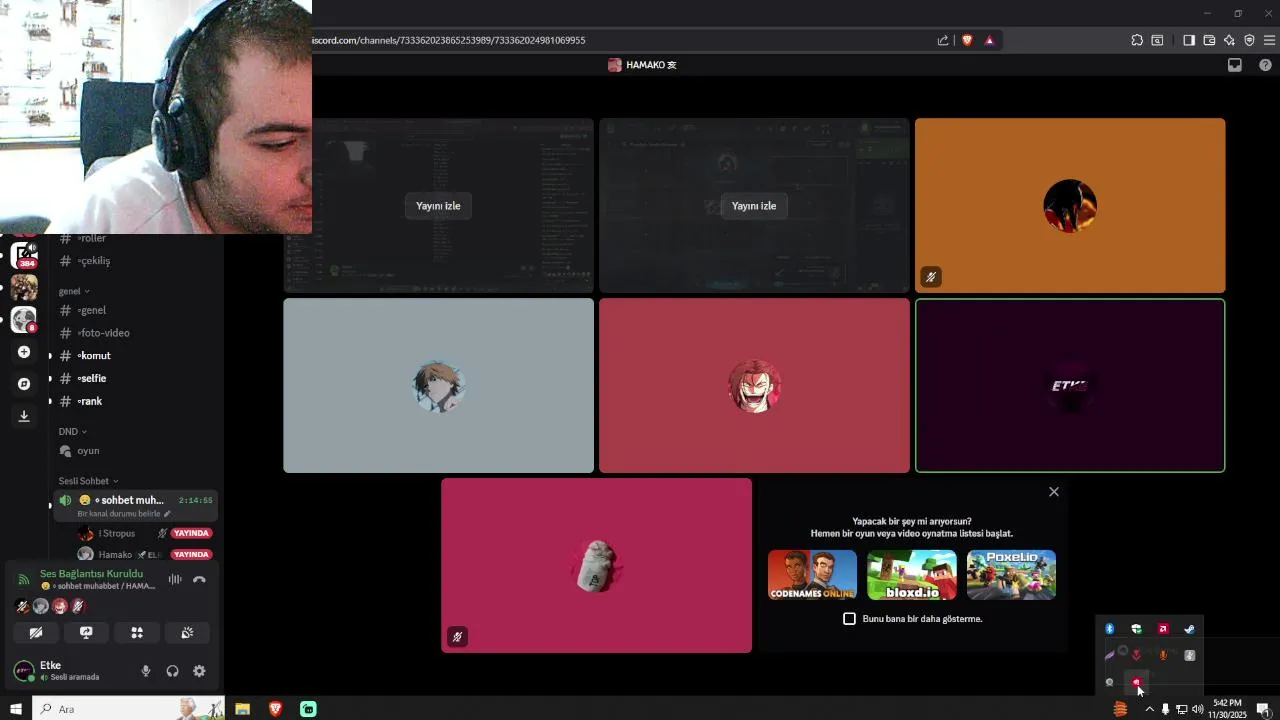Click taskbar search box Ara

[x=128, y=709]
